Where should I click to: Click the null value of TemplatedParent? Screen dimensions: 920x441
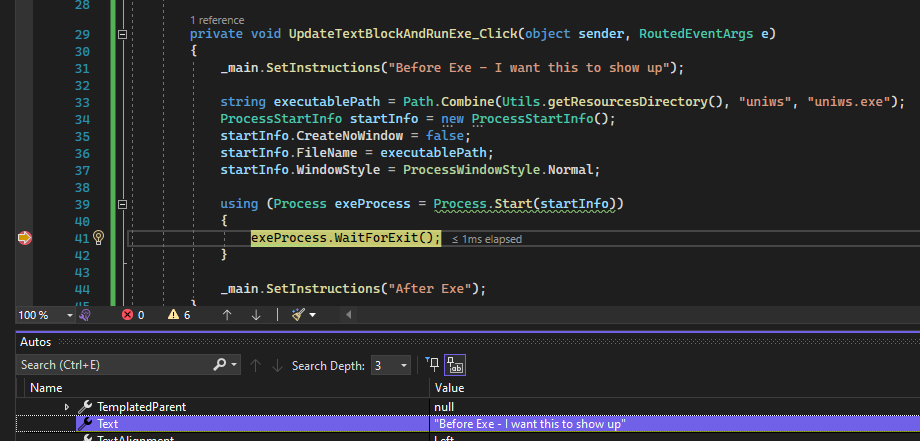[444, 406]
